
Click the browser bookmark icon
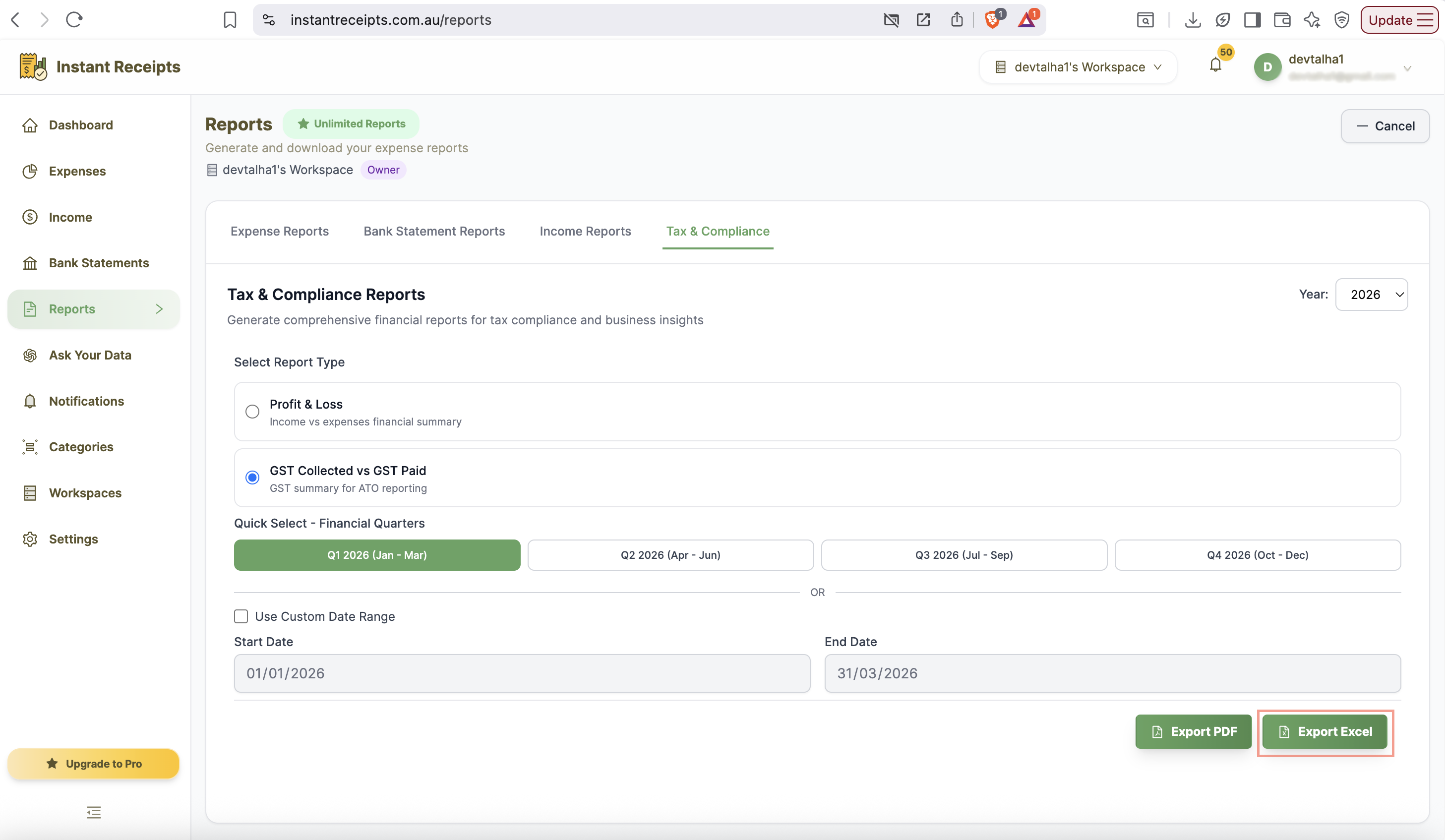[230, 20]
